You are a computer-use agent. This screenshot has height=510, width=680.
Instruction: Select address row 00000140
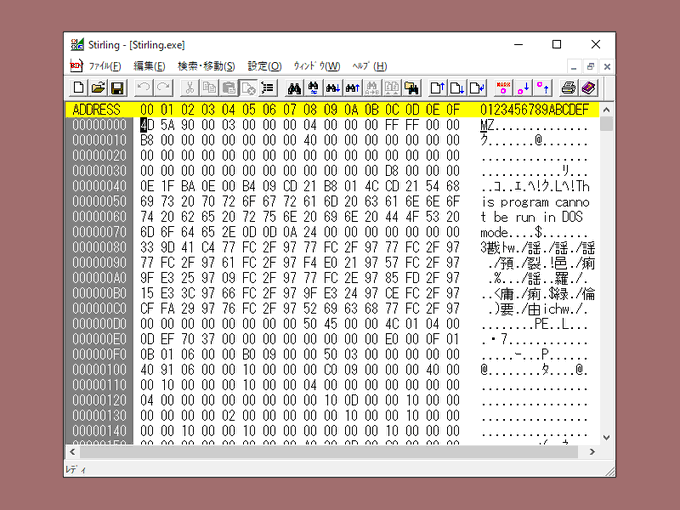click(x=99, y=431)
